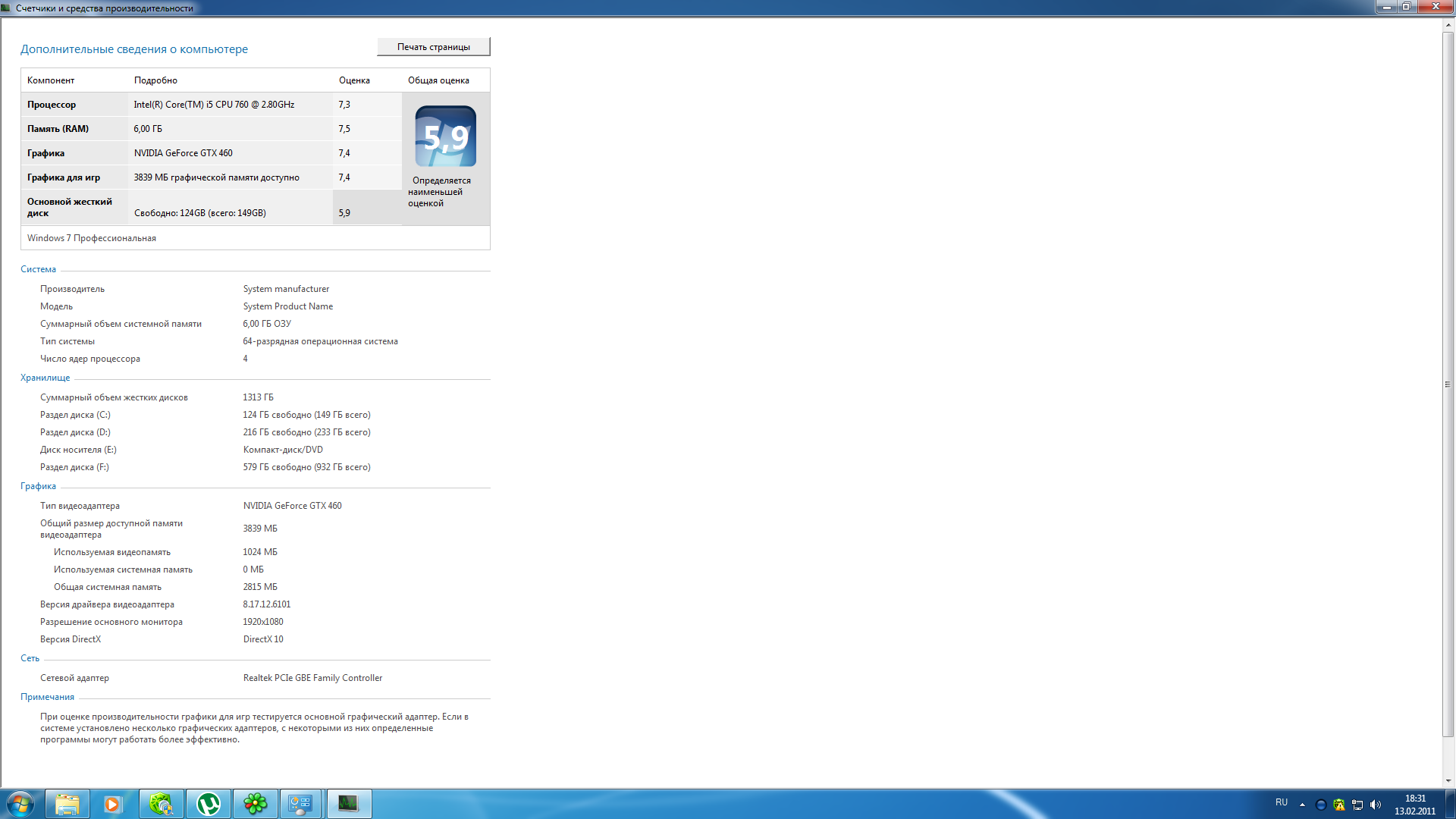The height and width of the screenshot is (819, 1456).
Task: Click the vertical scrollbar down arrow
Action: [x=1448, y=781]
